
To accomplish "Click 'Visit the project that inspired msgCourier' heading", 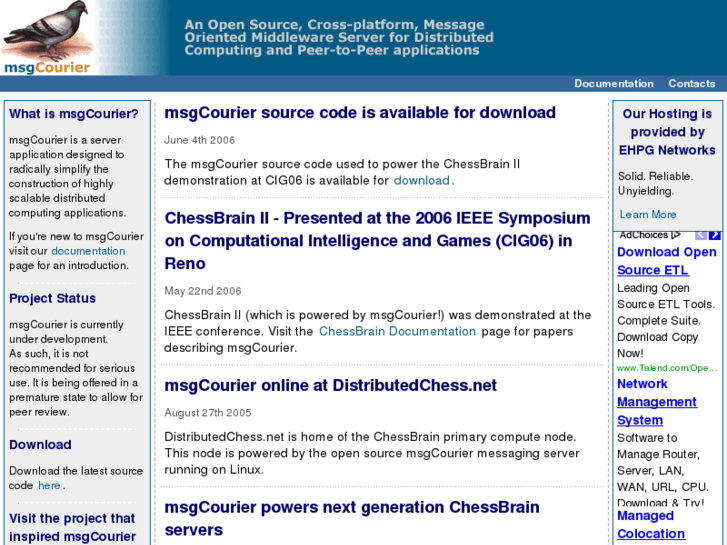I will (x=72, y=527).
